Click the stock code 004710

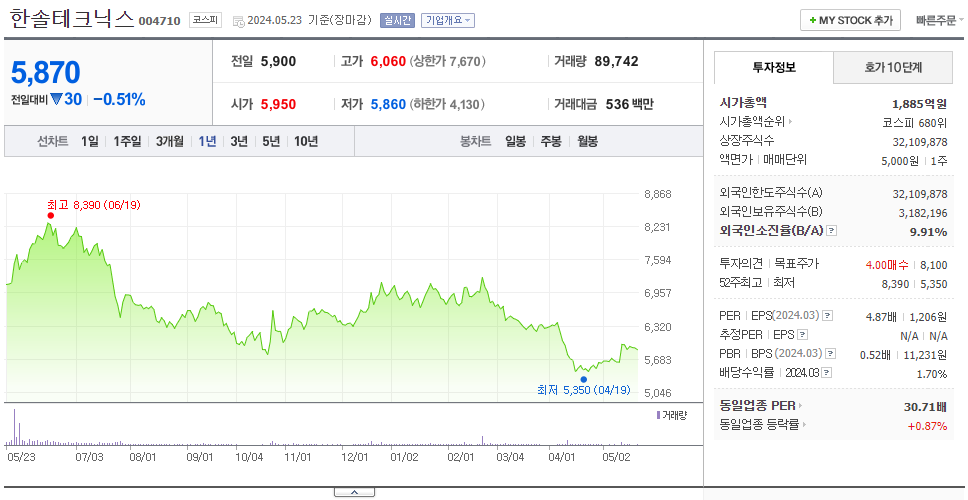click(159, 22)
